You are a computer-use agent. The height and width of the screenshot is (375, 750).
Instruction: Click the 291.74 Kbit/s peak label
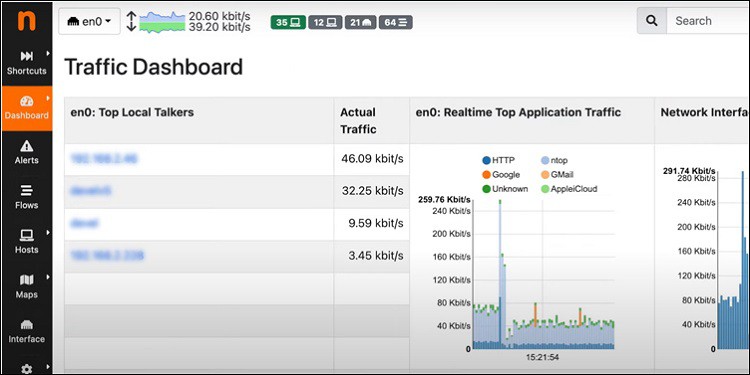coord(689,171)
